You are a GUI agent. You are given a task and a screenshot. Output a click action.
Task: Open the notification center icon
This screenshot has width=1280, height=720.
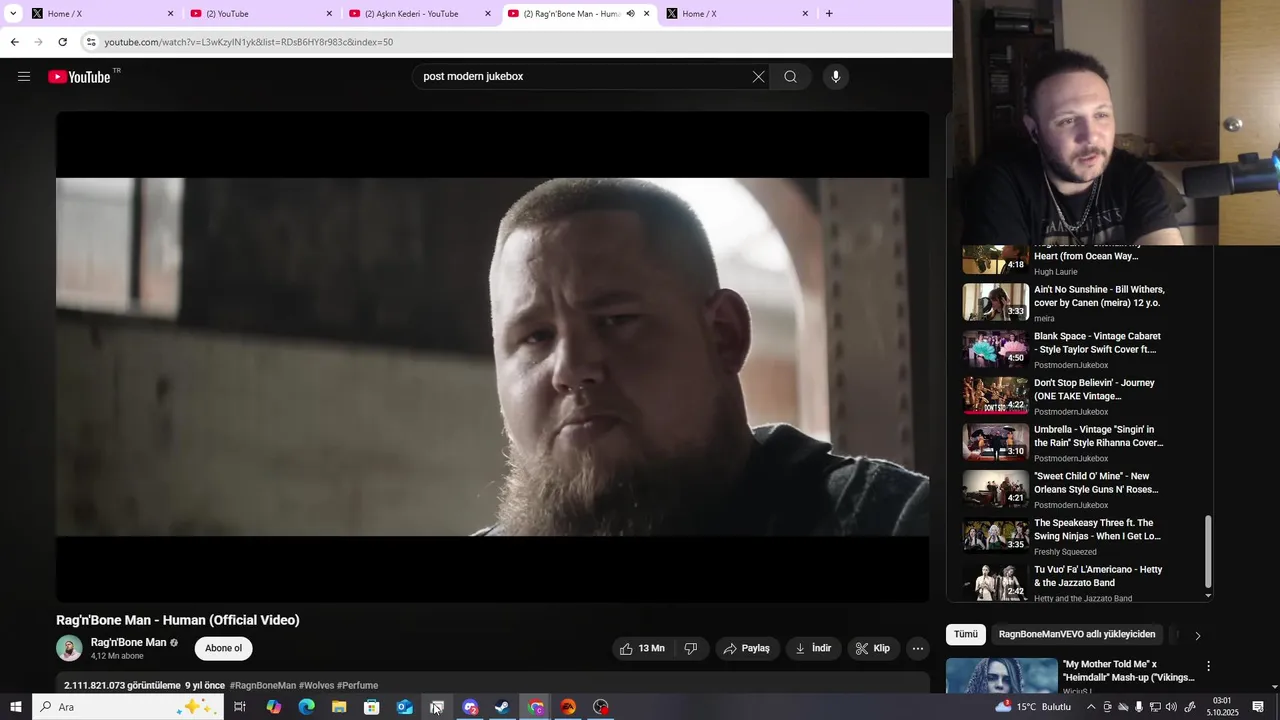point(1258,707)
